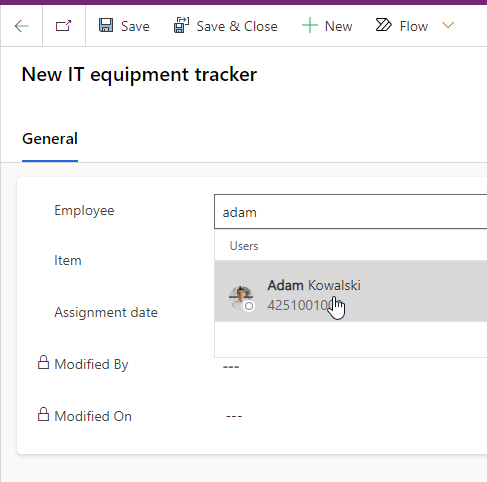Click the New command label
This screenshot has height=482, width=487.
click(x=339, y=26)
